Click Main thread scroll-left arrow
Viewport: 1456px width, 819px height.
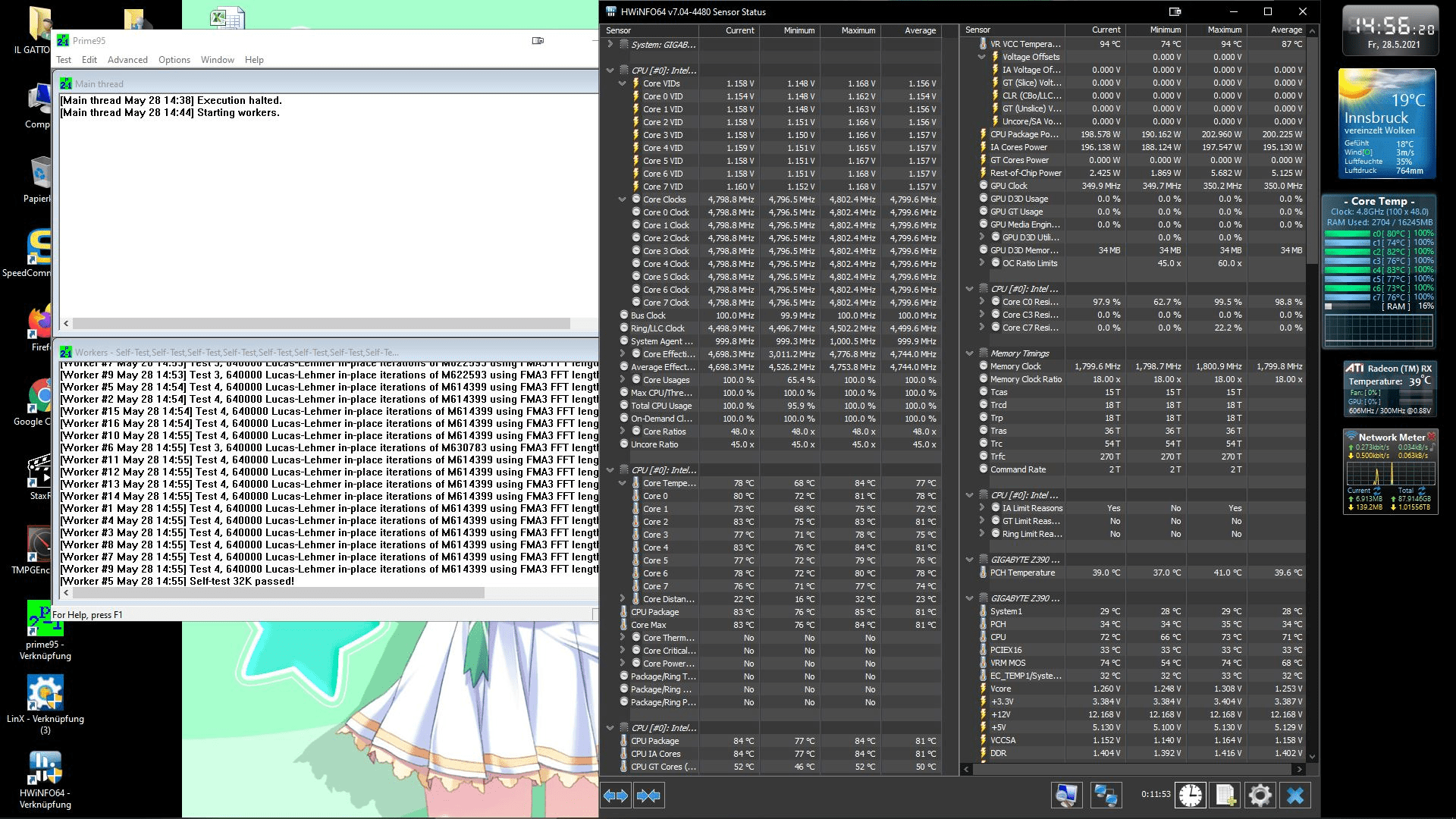coord(66,323)
